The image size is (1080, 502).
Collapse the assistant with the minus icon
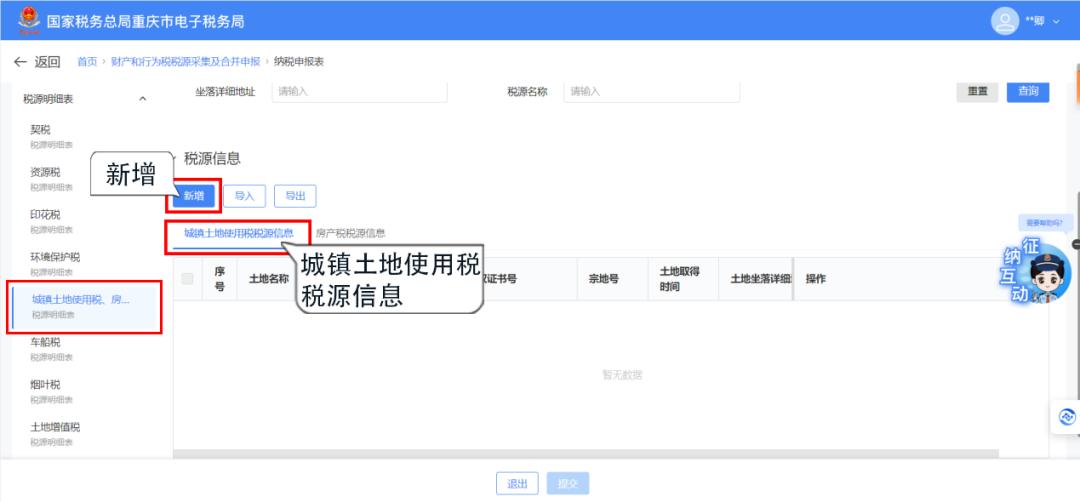[x=1075, y=244]
